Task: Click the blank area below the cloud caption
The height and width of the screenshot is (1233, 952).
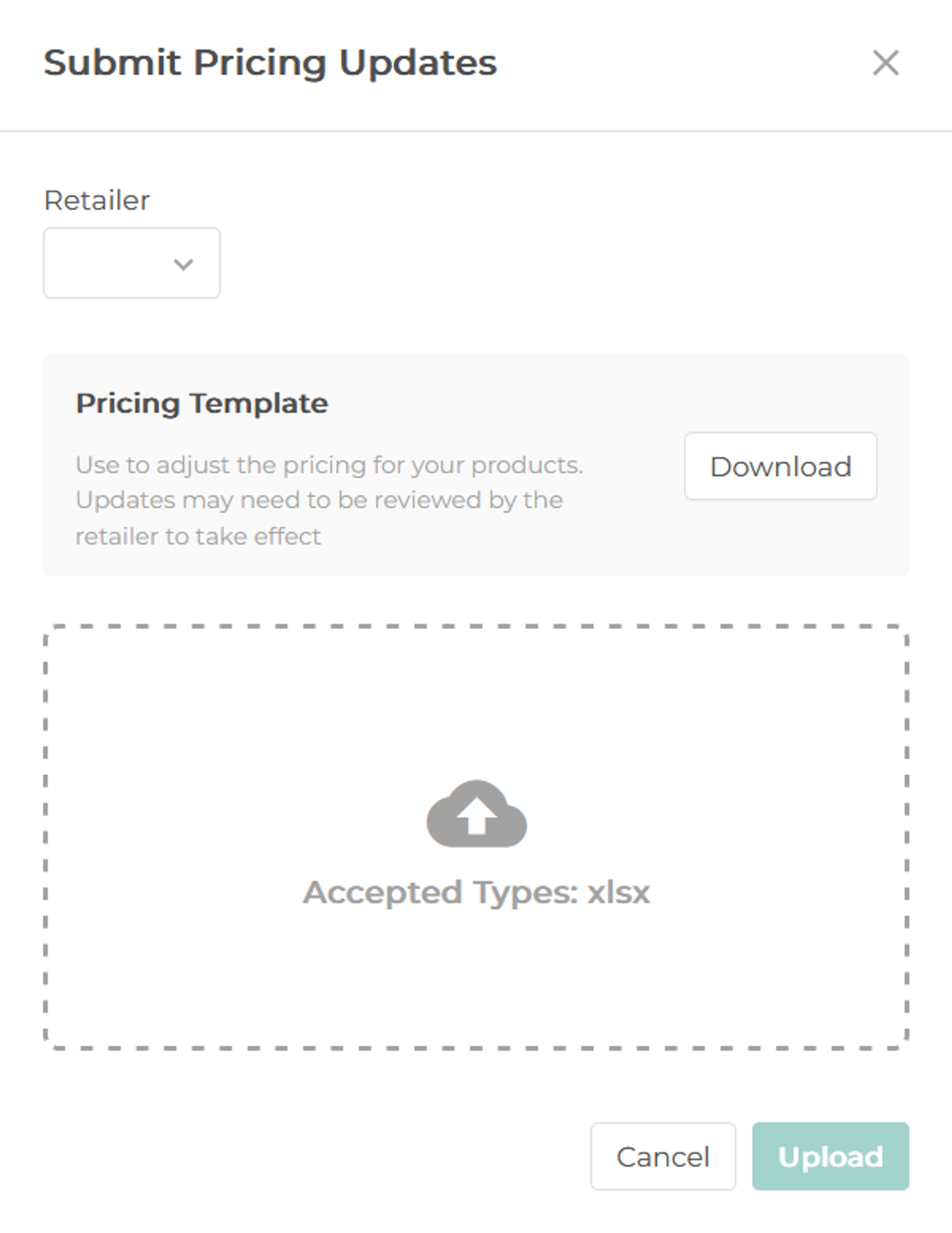Action: click(x=476, y=977)
